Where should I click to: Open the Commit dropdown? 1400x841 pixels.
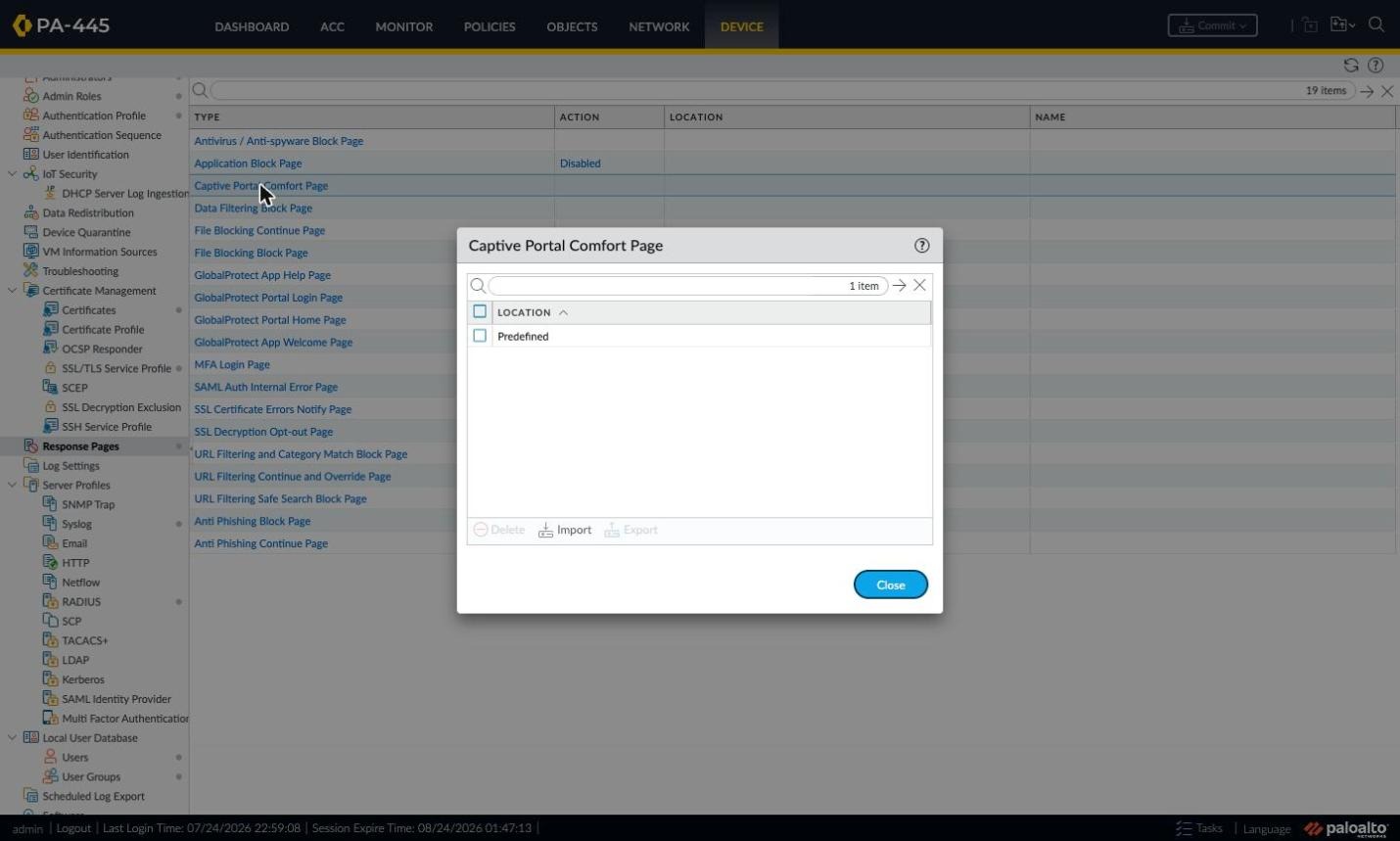(x=1212, y=25)
